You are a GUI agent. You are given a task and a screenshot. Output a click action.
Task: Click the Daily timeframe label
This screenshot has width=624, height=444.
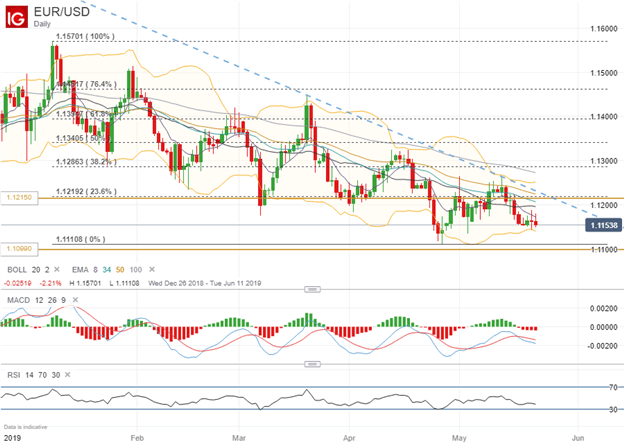[x=42, y=24]
